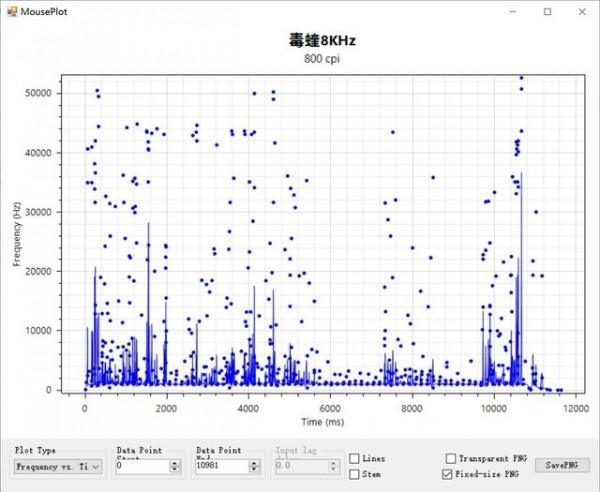Uncheck the Fixed-size PNG option
Screen dimensions: 600x492
(x=449, y=474)
